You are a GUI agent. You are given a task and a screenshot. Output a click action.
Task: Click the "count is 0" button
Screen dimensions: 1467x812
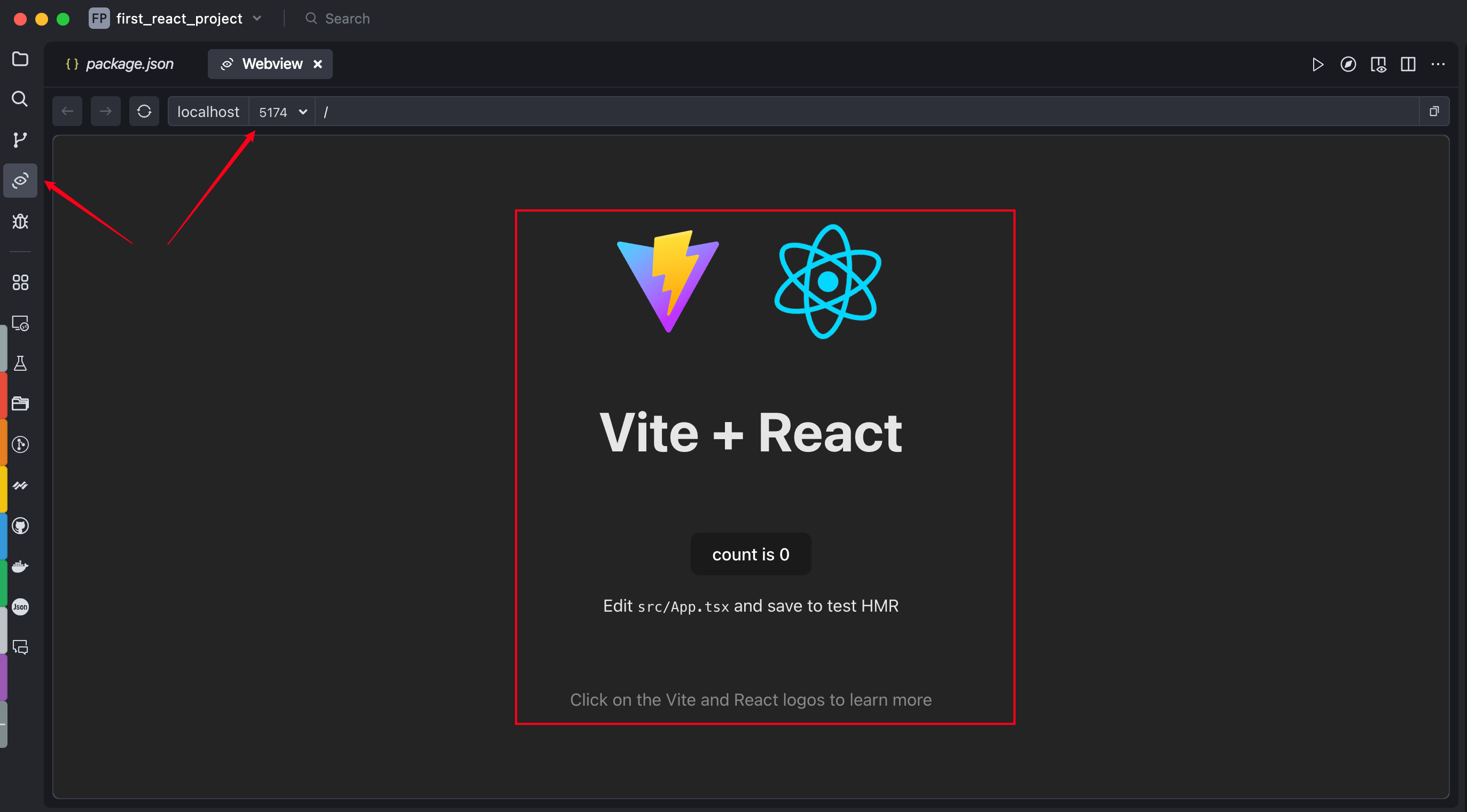pos(750,554)
